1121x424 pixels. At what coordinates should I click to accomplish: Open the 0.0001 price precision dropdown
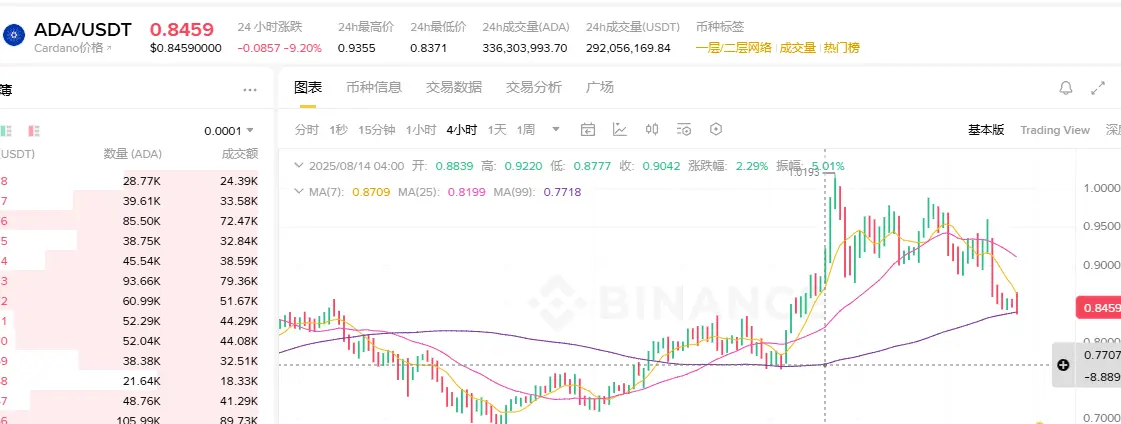point(229,131)
